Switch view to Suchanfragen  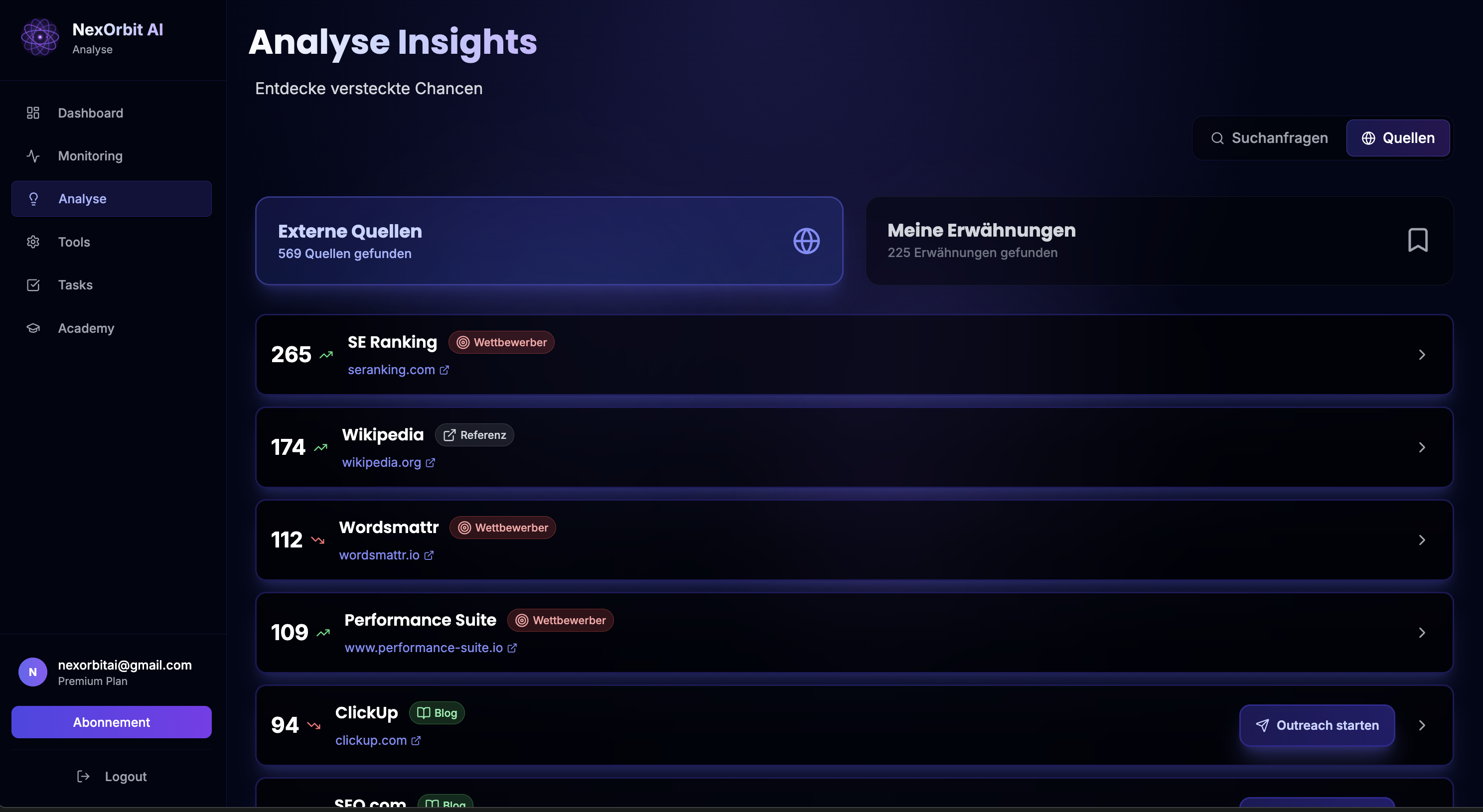tap(1269, 138)
